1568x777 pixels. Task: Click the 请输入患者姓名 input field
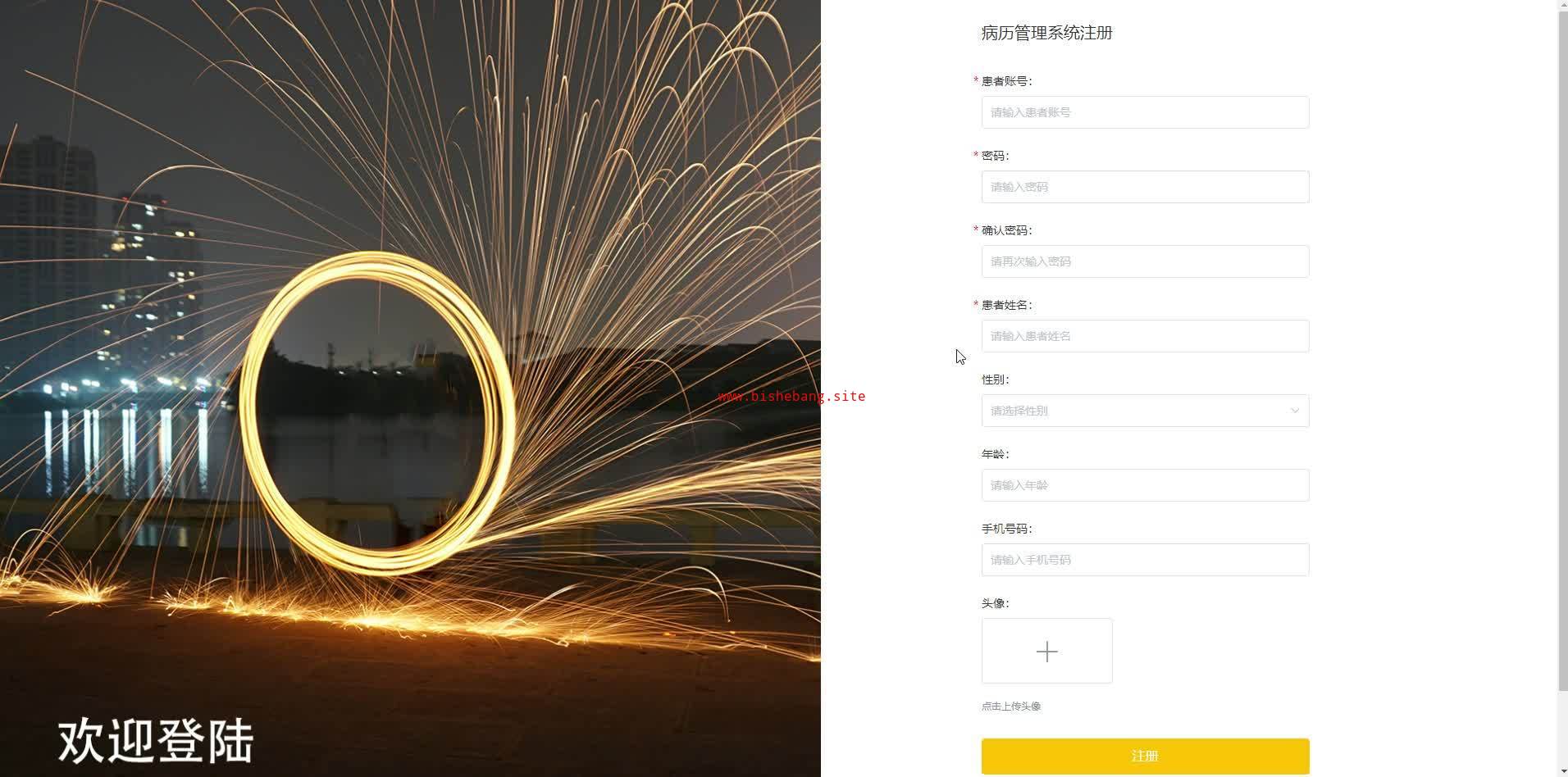click(1145, 336)
